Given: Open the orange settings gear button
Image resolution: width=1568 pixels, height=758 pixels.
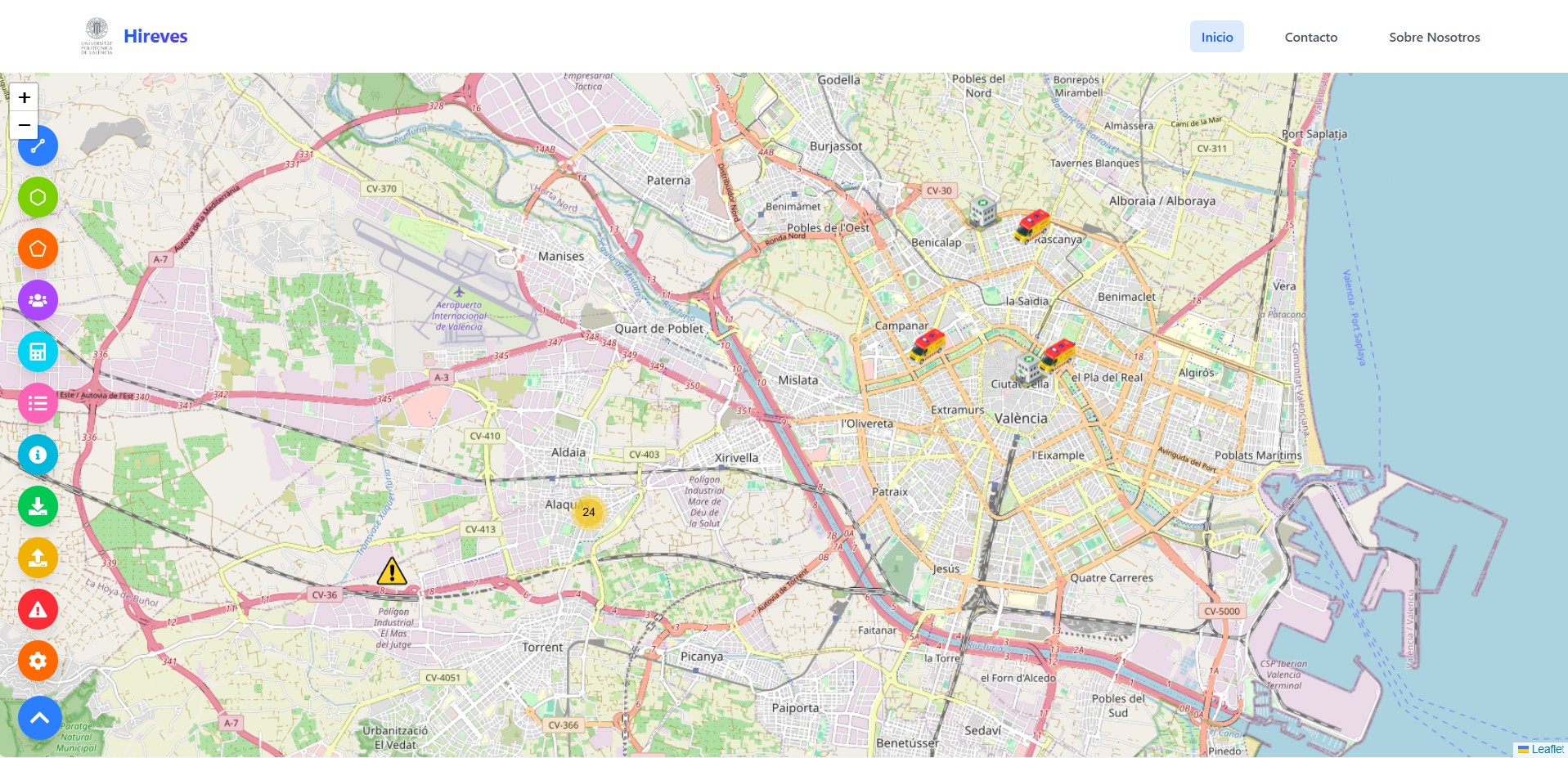Looking at the screenshot, I should point(38,661).
